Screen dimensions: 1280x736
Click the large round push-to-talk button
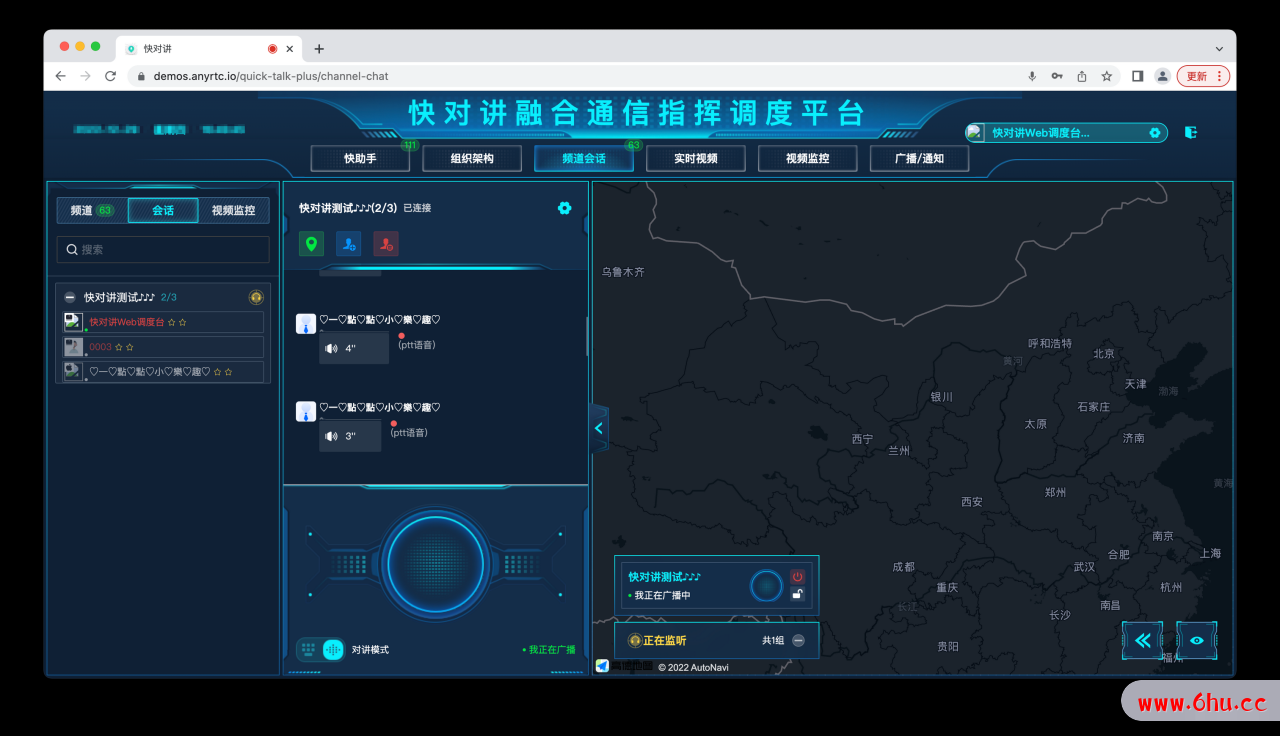pos(436,563)
